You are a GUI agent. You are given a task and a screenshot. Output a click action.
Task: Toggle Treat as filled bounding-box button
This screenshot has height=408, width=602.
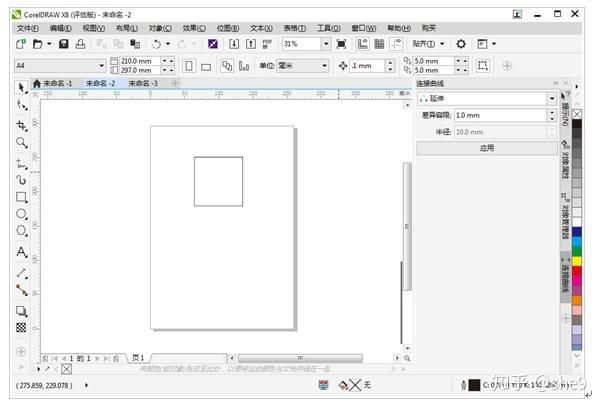[x=483, y=66]
